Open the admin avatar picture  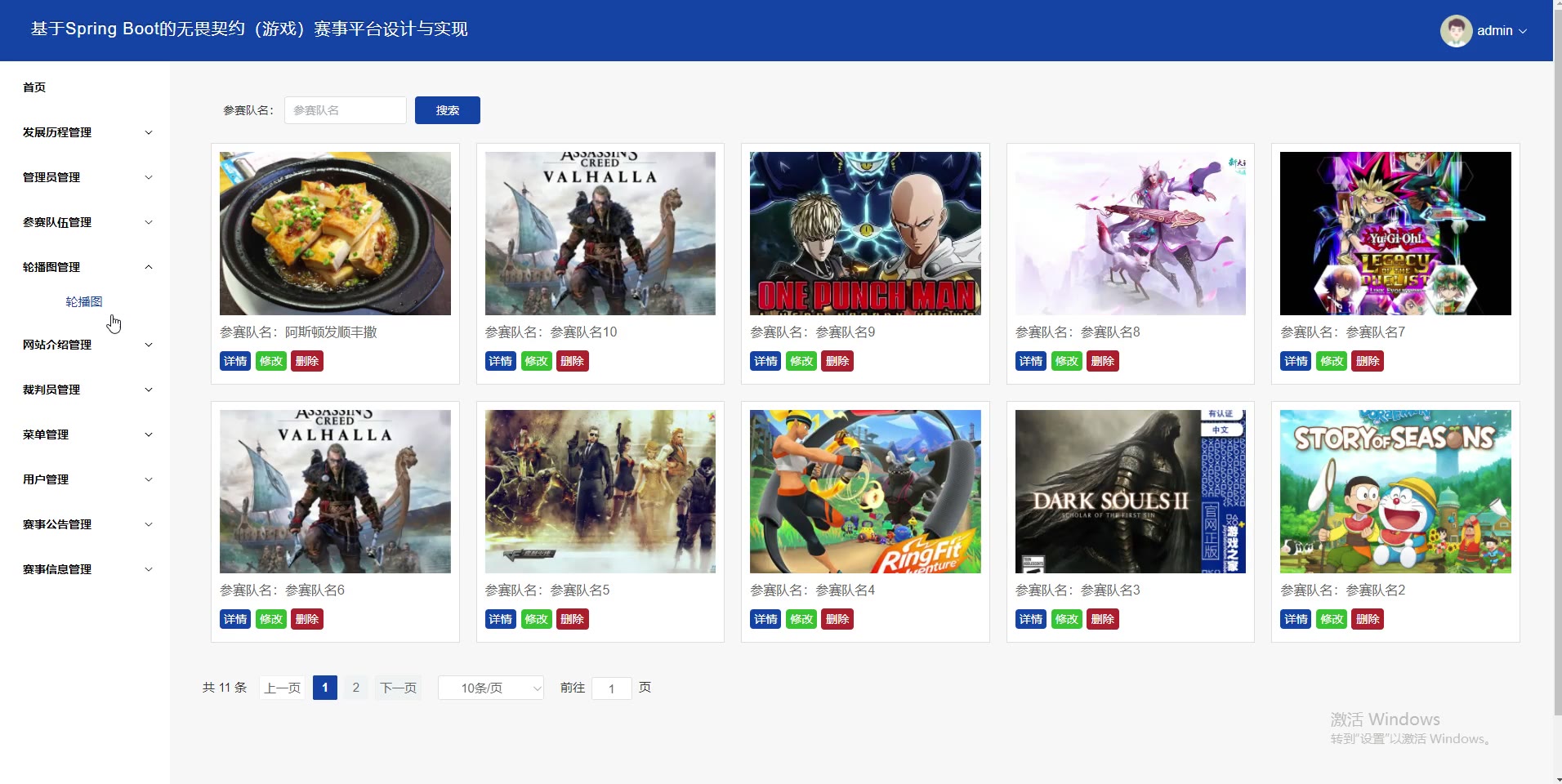coord(1456,31)
